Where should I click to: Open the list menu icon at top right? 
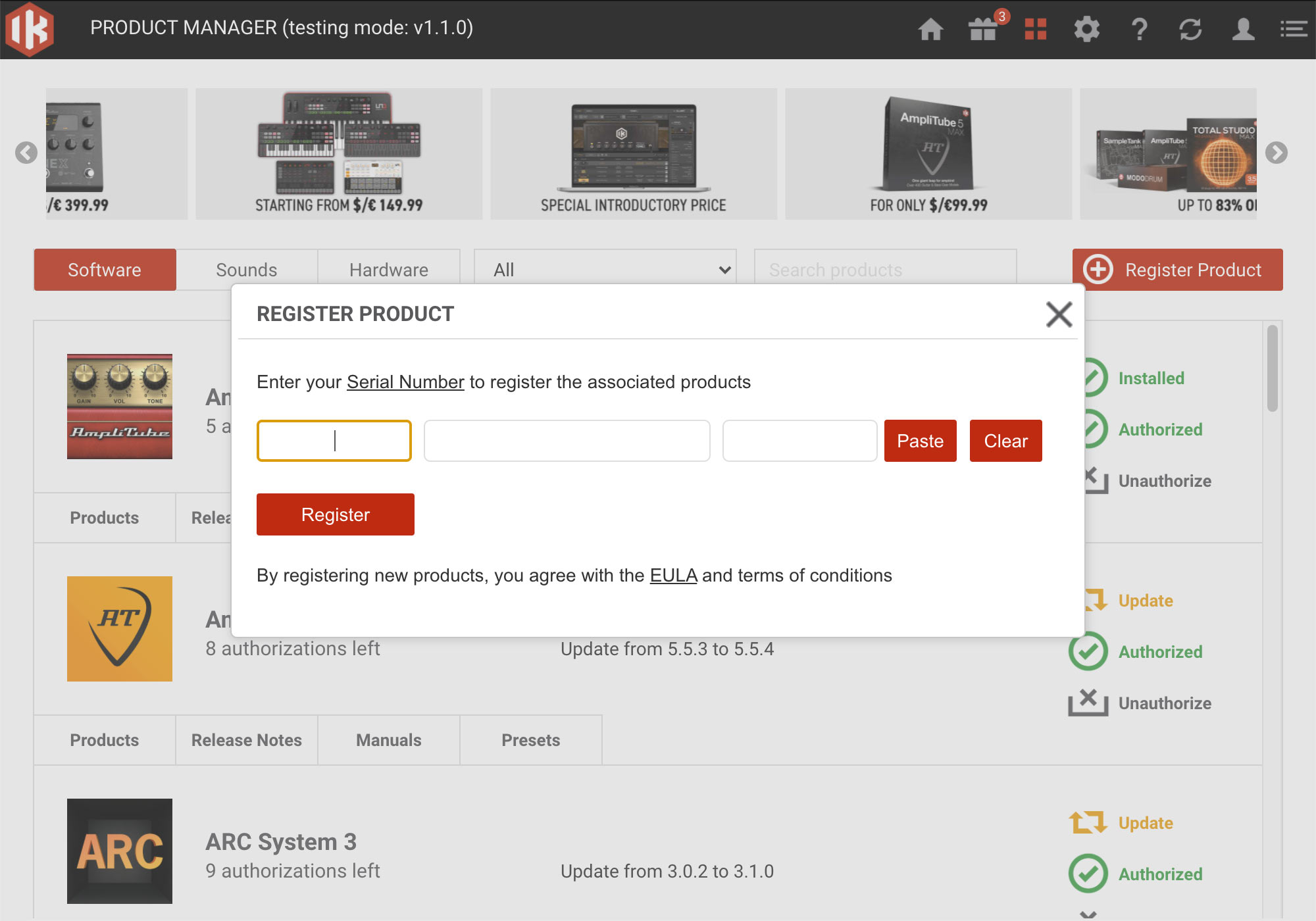tap(1293, 30)
